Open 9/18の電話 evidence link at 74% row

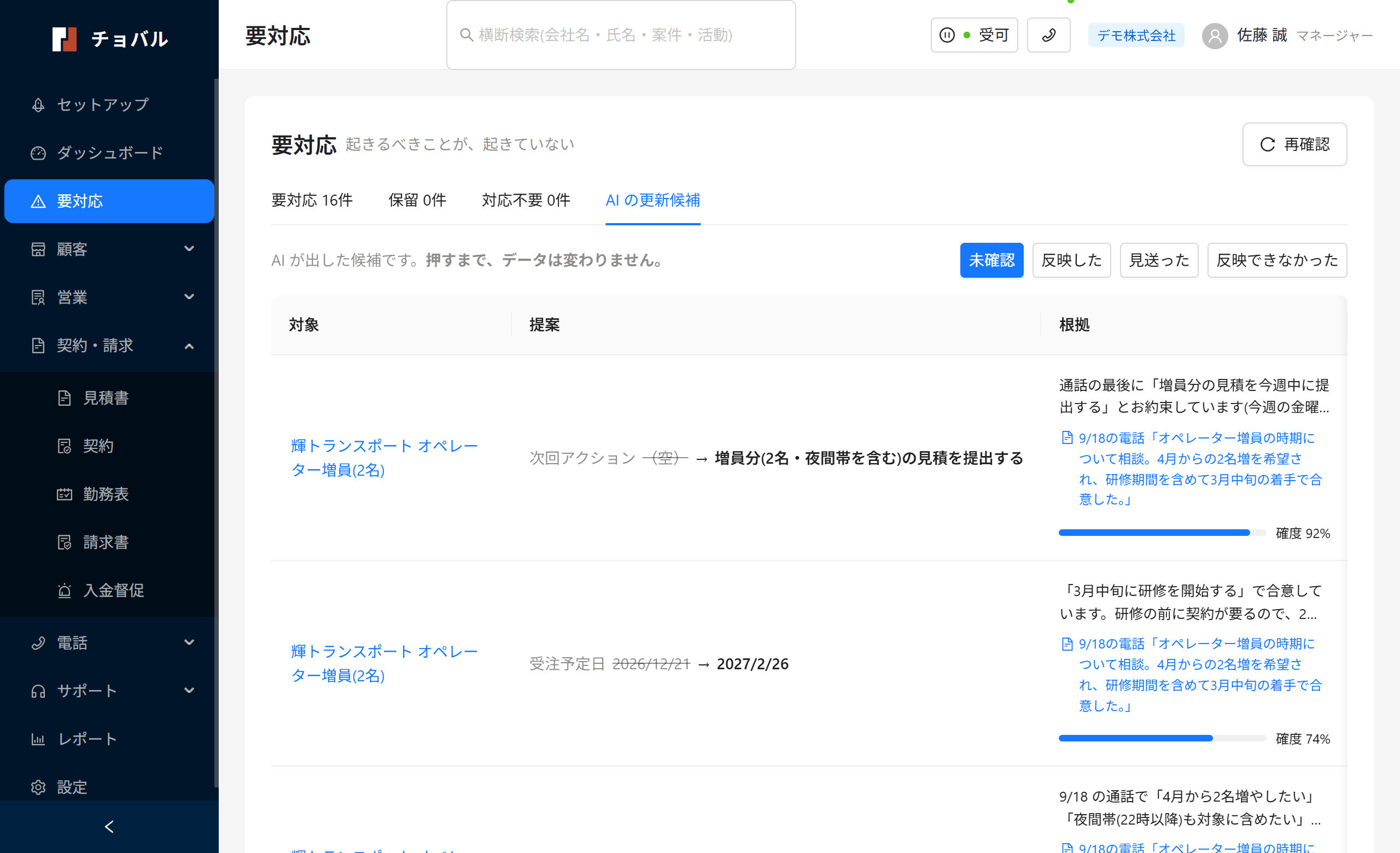[x=1200, y=674]
